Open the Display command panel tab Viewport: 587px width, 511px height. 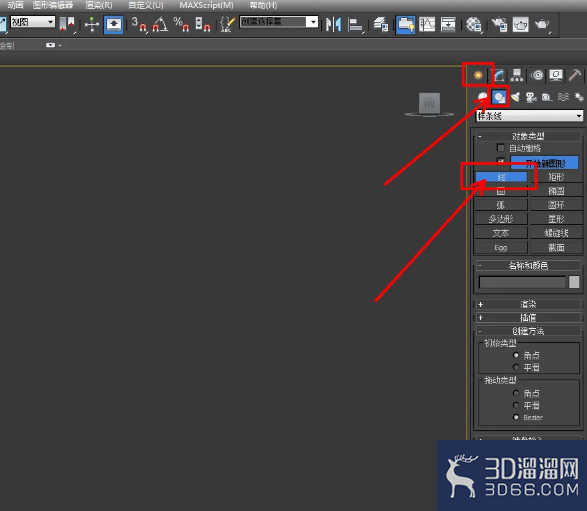pos(556,75)
